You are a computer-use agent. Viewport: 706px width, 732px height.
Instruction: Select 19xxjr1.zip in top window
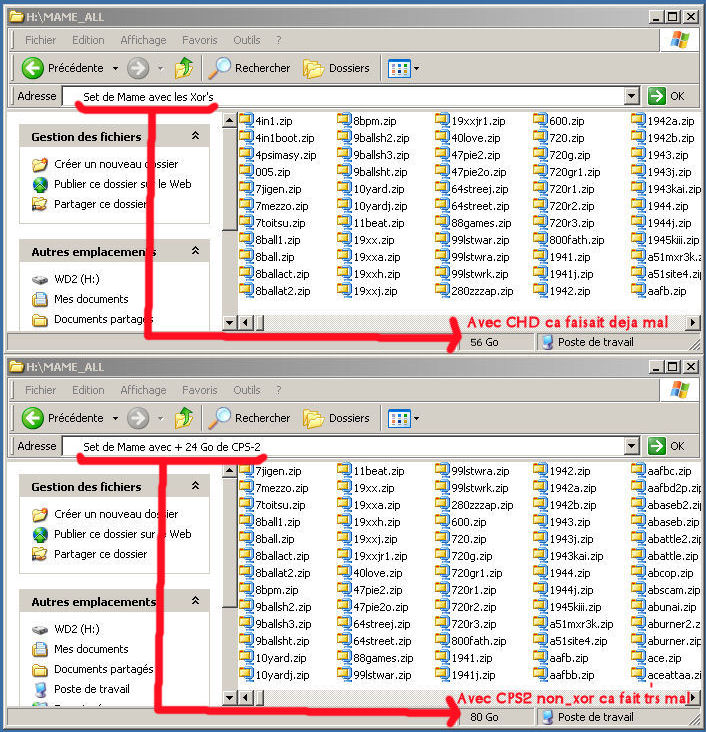471,121
